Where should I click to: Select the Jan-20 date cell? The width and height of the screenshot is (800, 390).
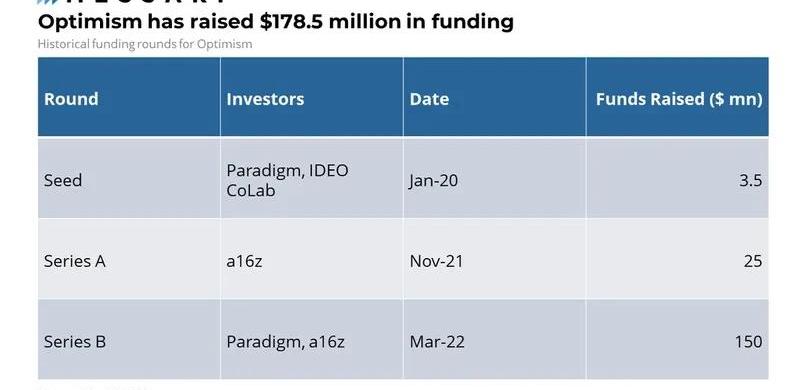point(495,178)
